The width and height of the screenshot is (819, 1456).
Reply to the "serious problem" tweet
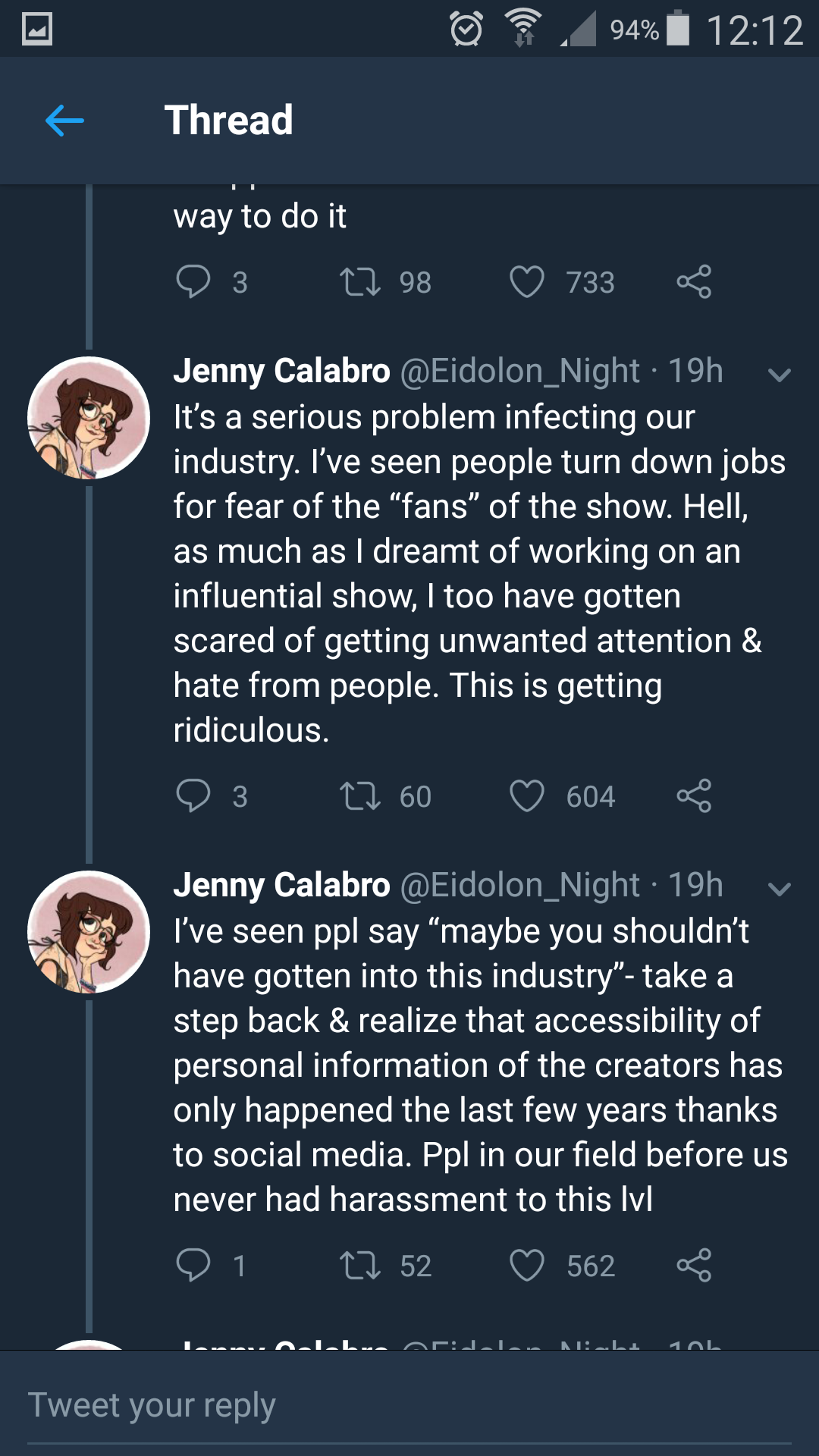[x=193, y=796]
